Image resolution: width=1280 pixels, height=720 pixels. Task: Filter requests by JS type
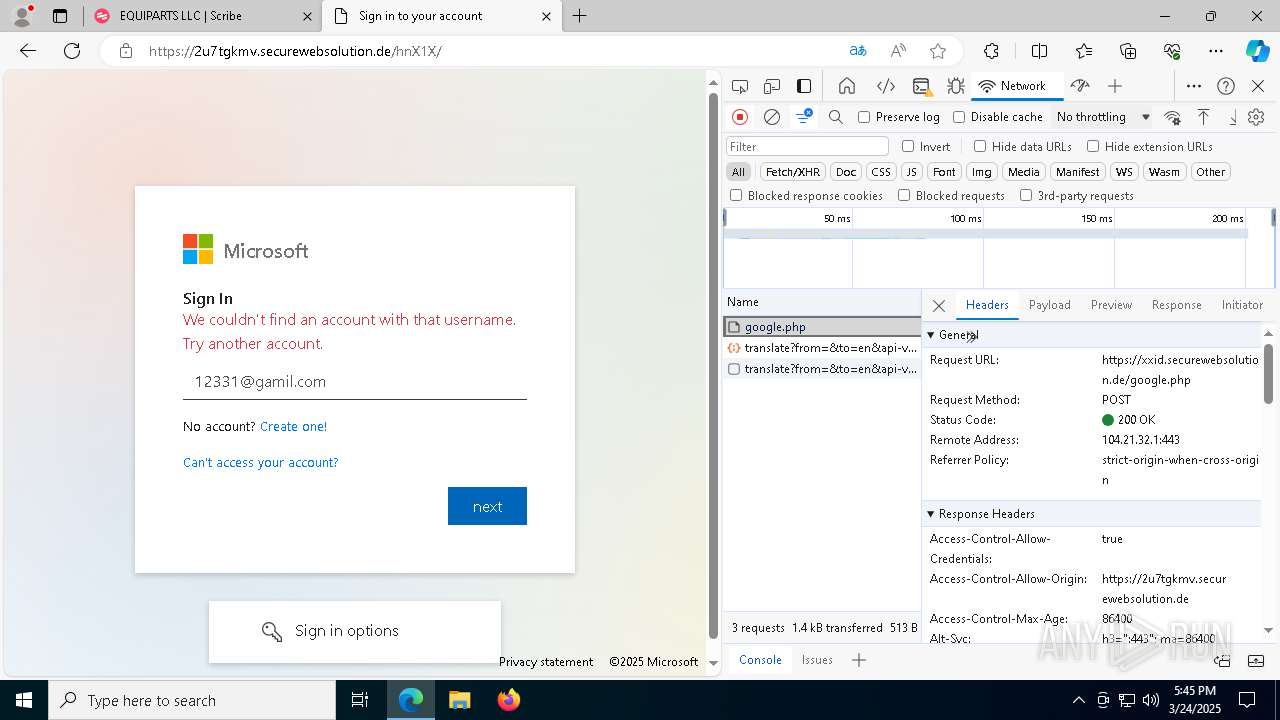(910, 172)
